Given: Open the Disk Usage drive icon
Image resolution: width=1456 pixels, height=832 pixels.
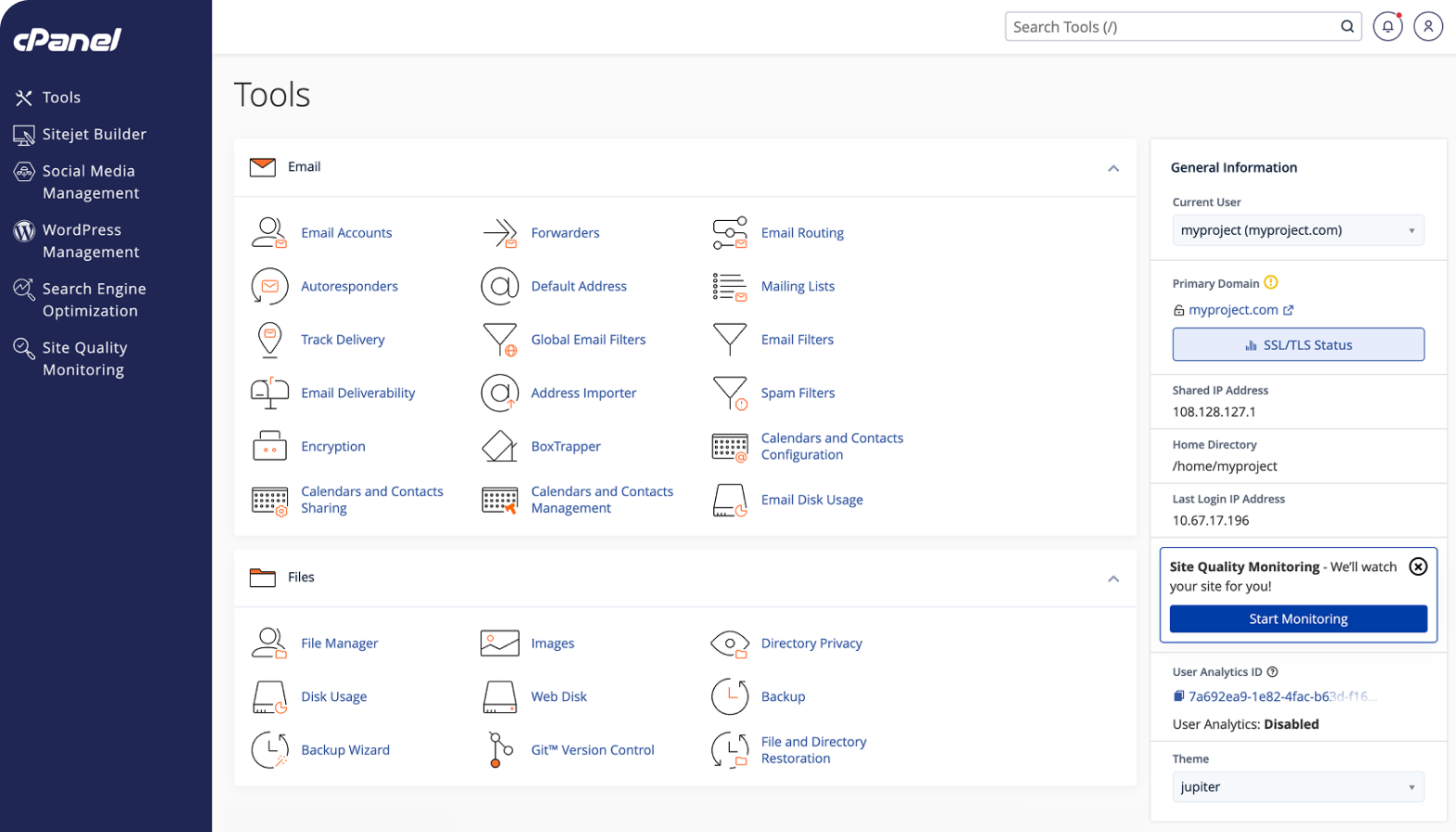Looking at the screenshot, I should (269, 696).
